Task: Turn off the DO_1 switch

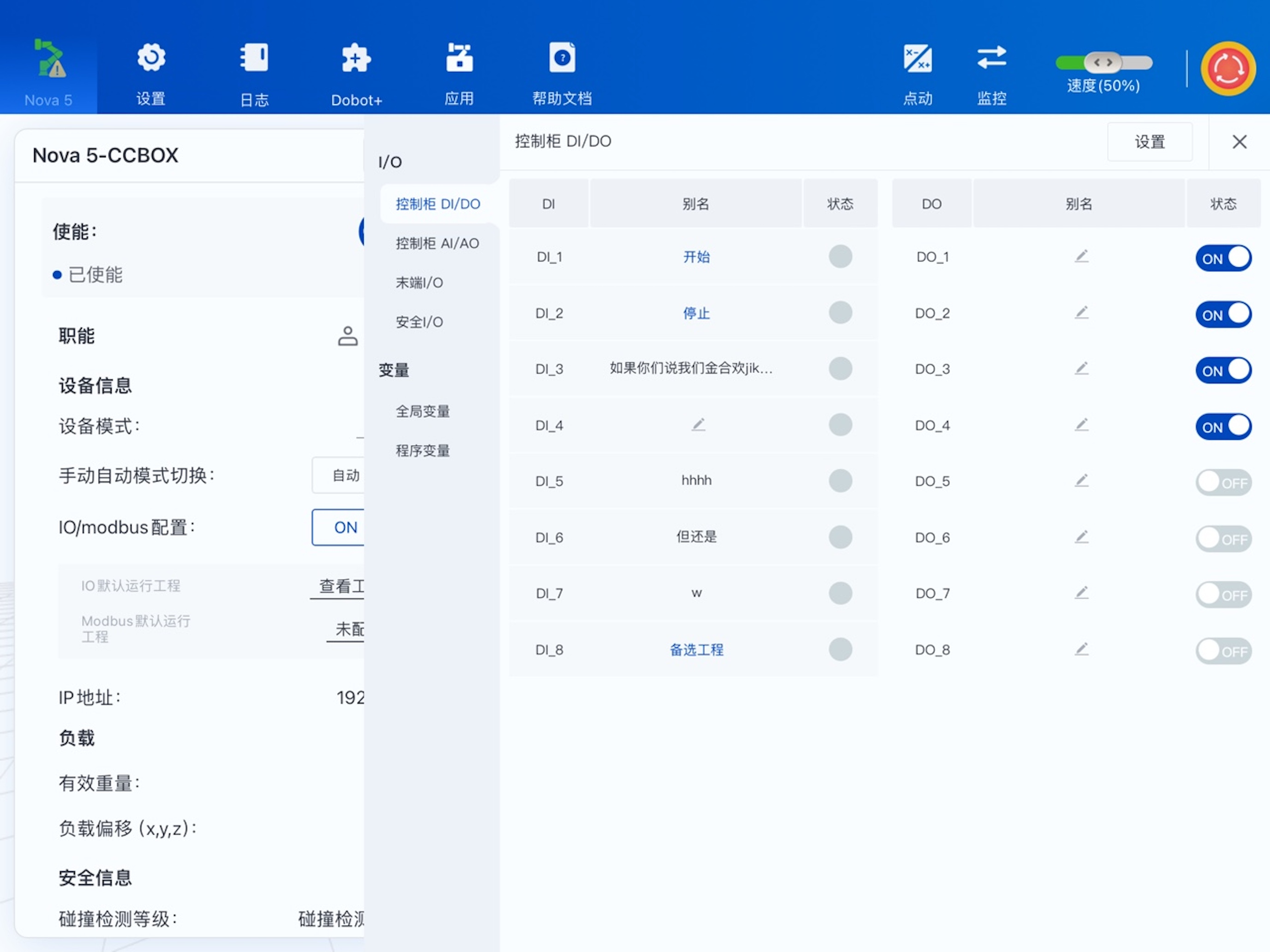Action: (x=1223, y=258)
